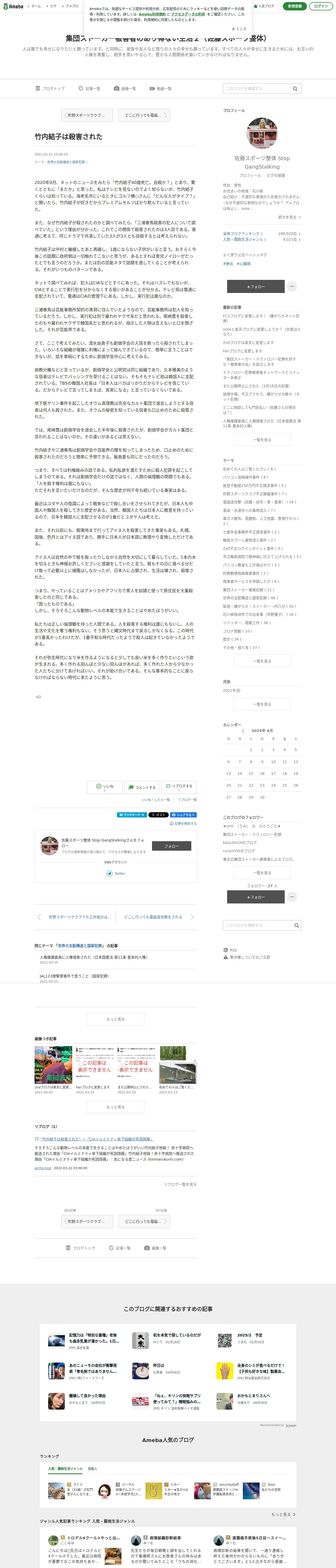
Task: Open the ブログトップ icon link below the header
Action: coord(50,89)
